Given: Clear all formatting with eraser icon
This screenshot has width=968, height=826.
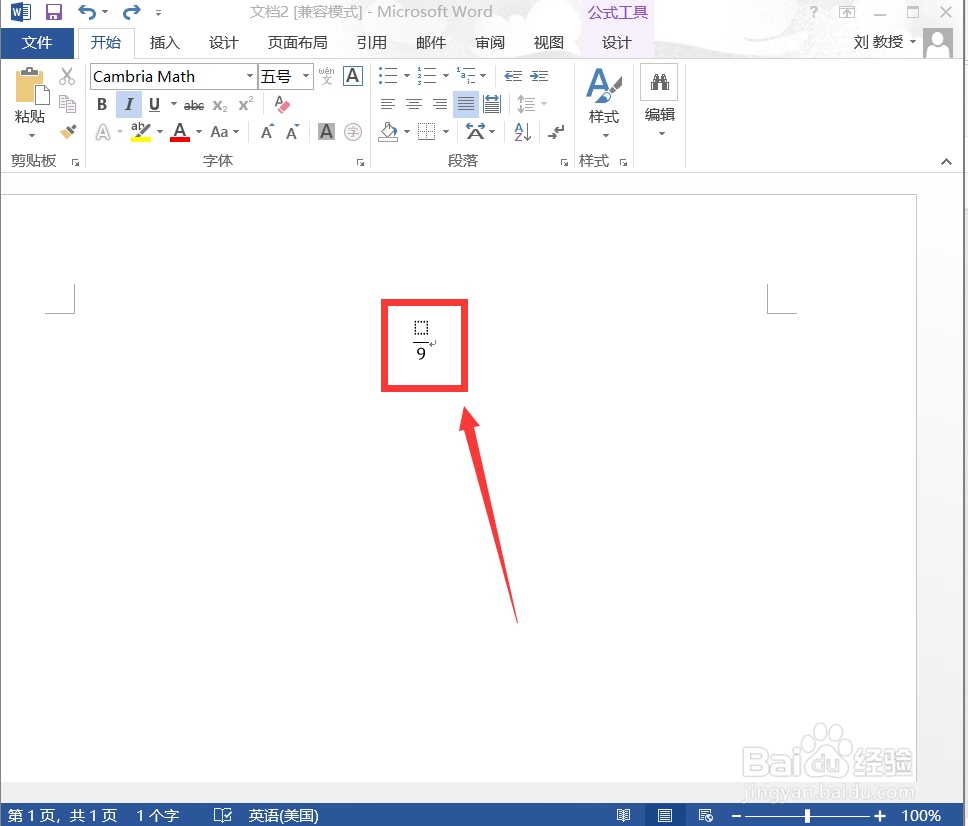Looking at the screenshot, I should click(x=282, y=104).
